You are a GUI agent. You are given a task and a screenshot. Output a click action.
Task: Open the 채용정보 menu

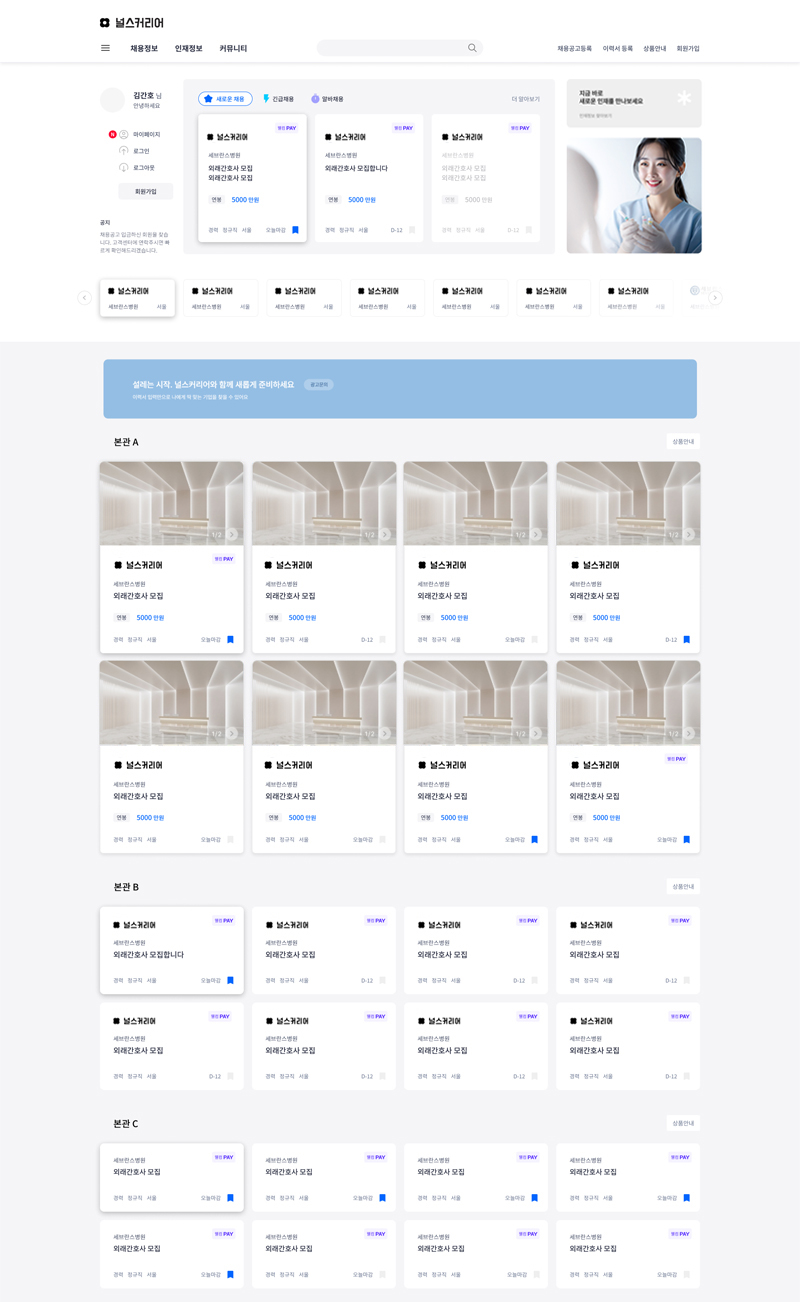coord(144,48)
